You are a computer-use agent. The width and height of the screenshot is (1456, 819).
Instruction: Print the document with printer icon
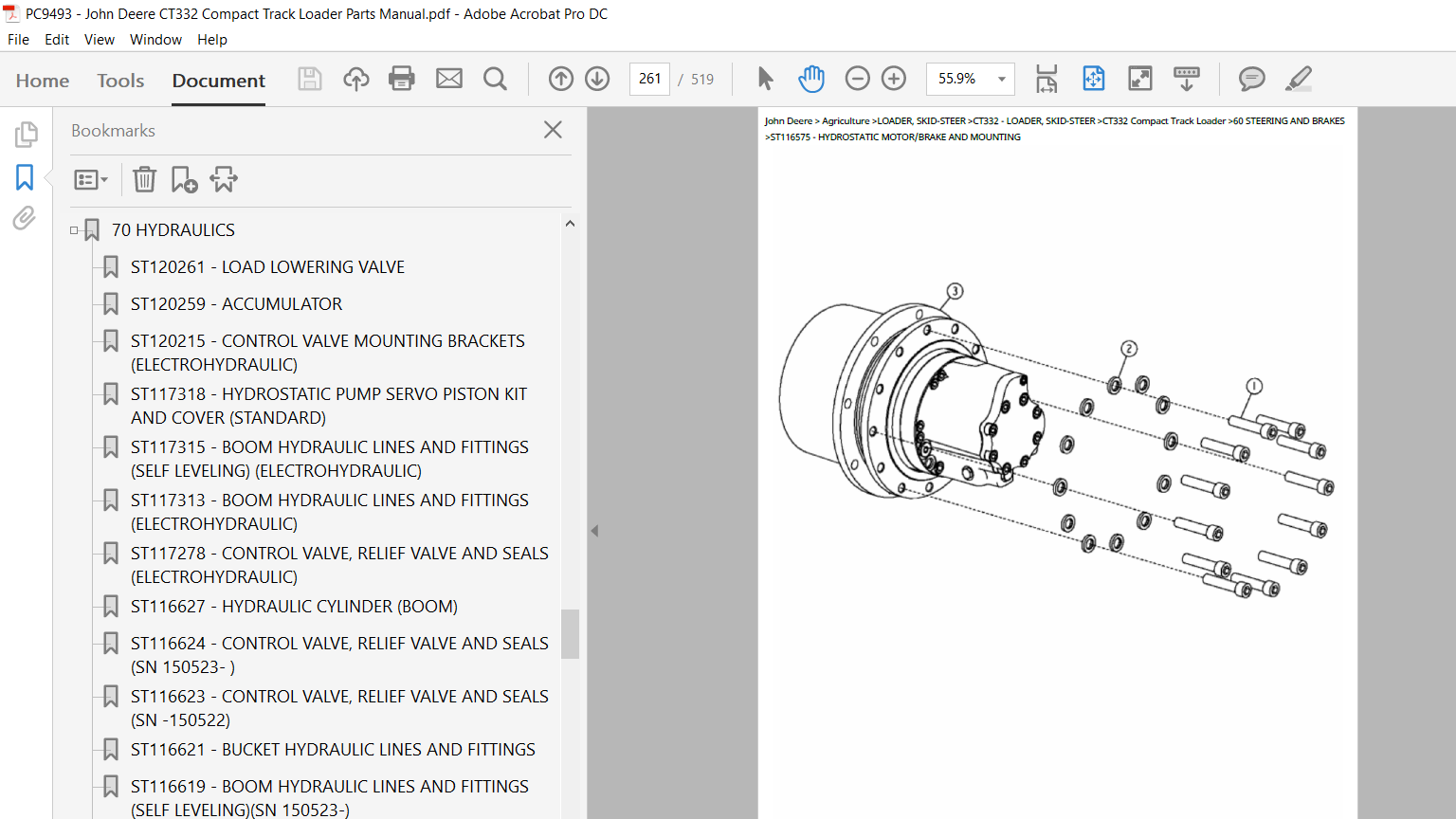coord(402,79)
